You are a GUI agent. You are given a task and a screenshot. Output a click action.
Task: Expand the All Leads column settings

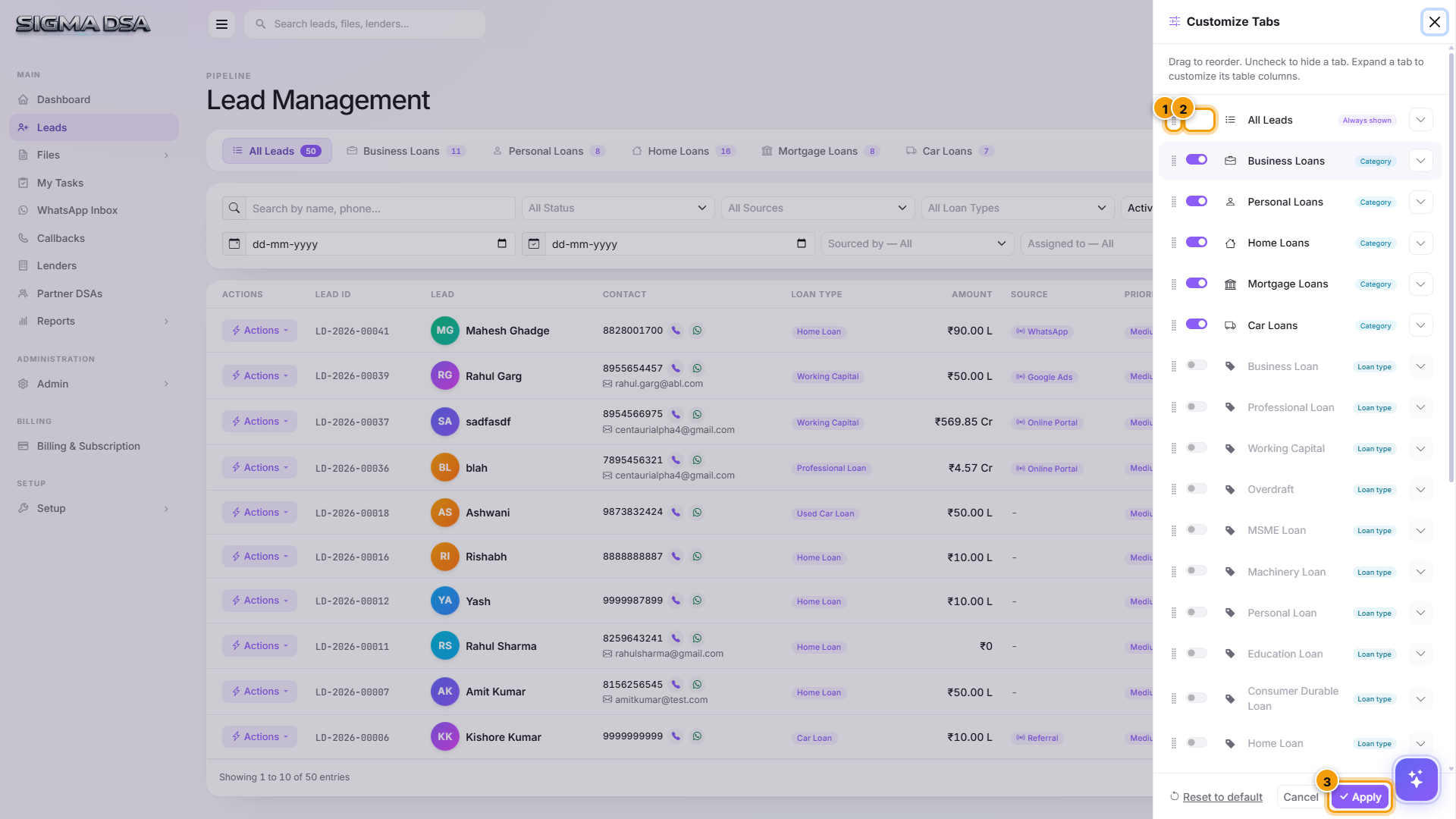coord(1420,120)
